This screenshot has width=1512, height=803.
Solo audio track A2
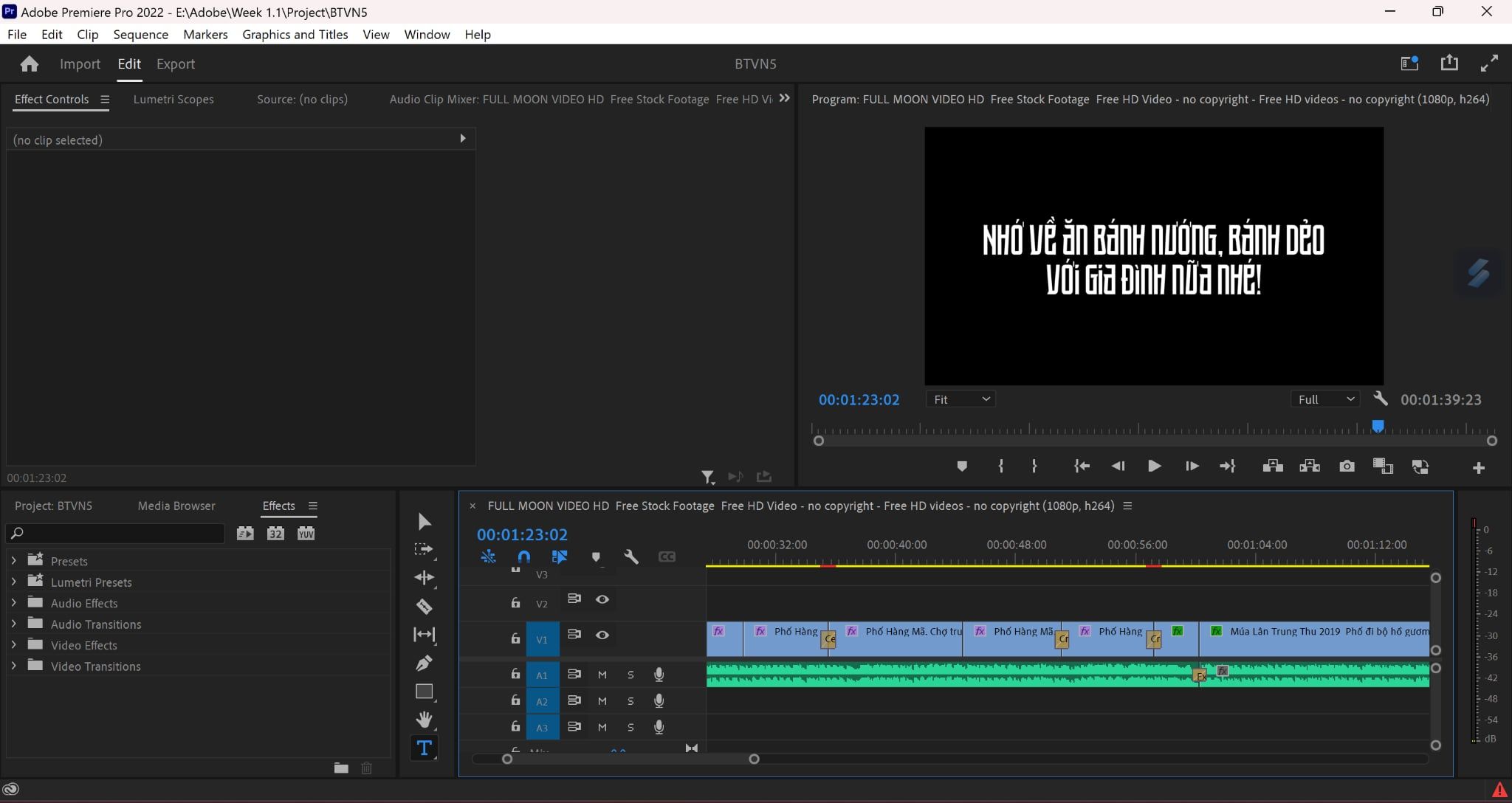click(630, 701)
